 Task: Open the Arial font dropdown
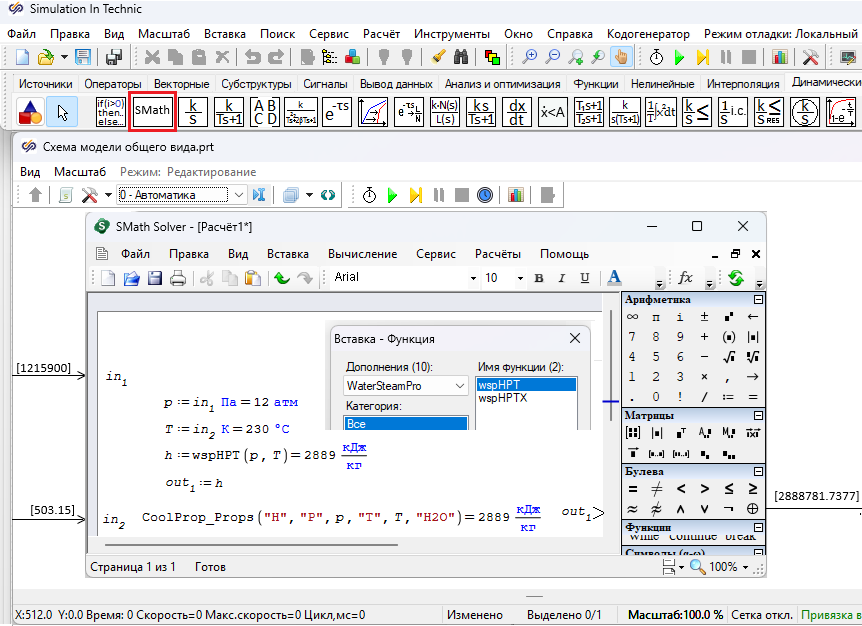pyautogui.click(x=473, y=278)
